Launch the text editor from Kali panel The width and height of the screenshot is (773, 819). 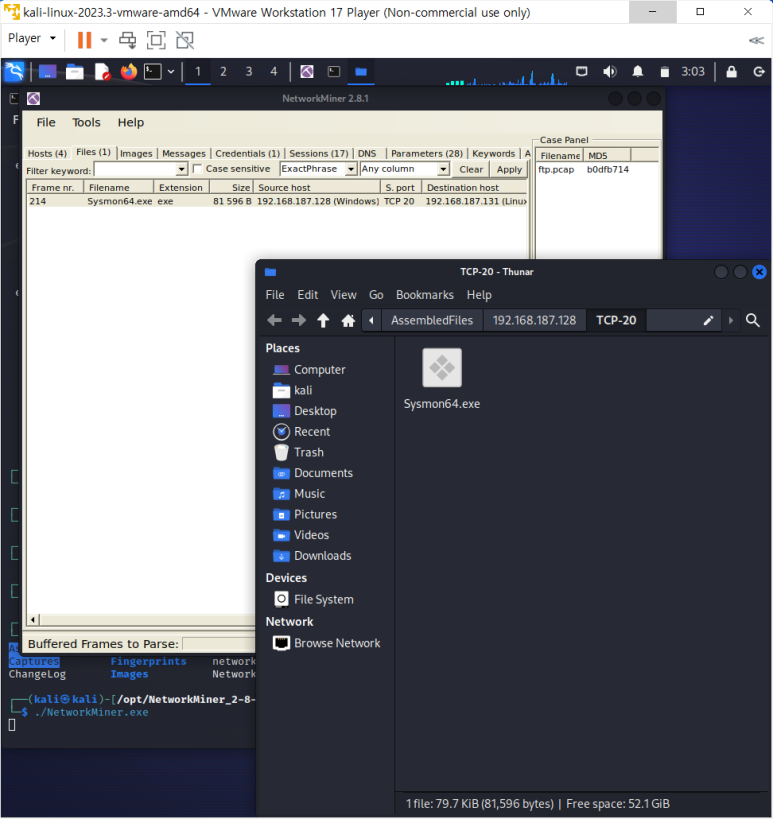102,72
